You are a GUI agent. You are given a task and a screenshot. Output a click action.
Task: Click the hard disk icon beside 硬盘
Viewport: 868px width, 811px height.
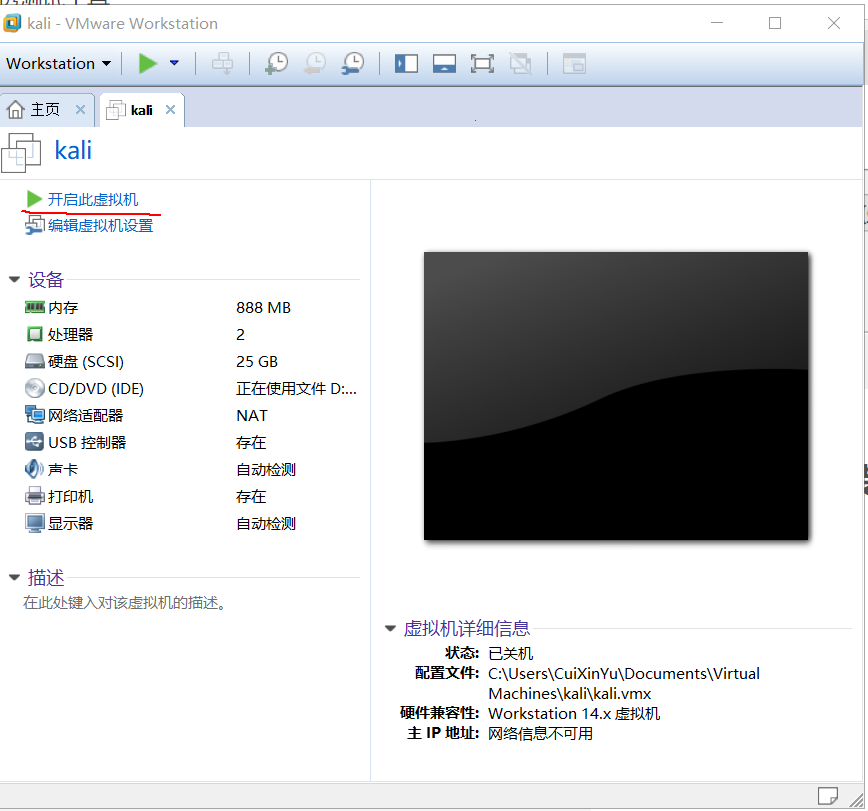click(x=34, y=361)
